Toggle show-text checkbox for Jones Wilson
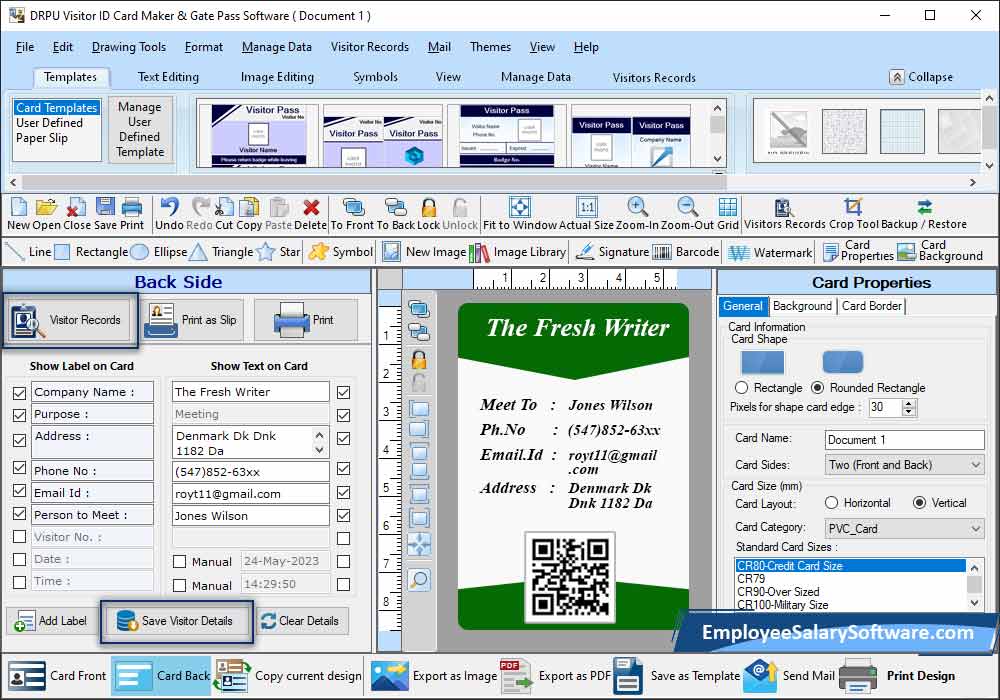The height and width of the screenshot is (700, 1000). coord(344,516)
